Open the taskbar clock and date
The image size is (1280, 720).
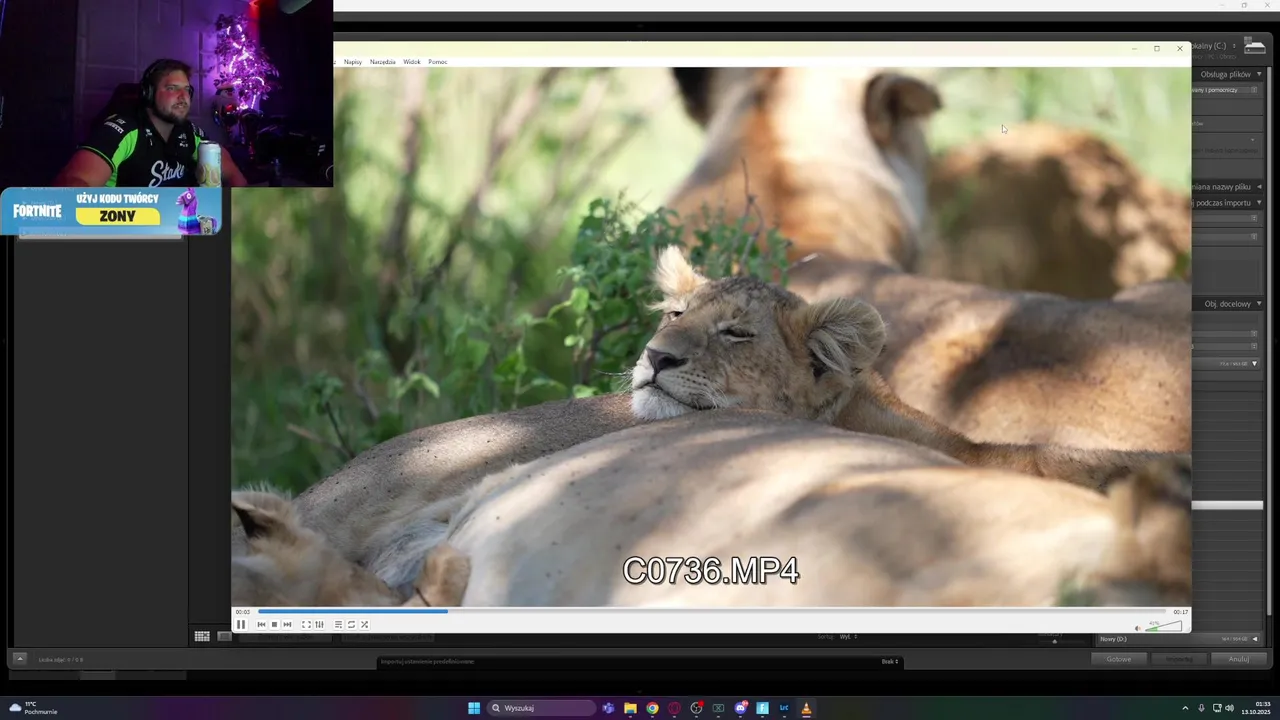(1257, 708)
